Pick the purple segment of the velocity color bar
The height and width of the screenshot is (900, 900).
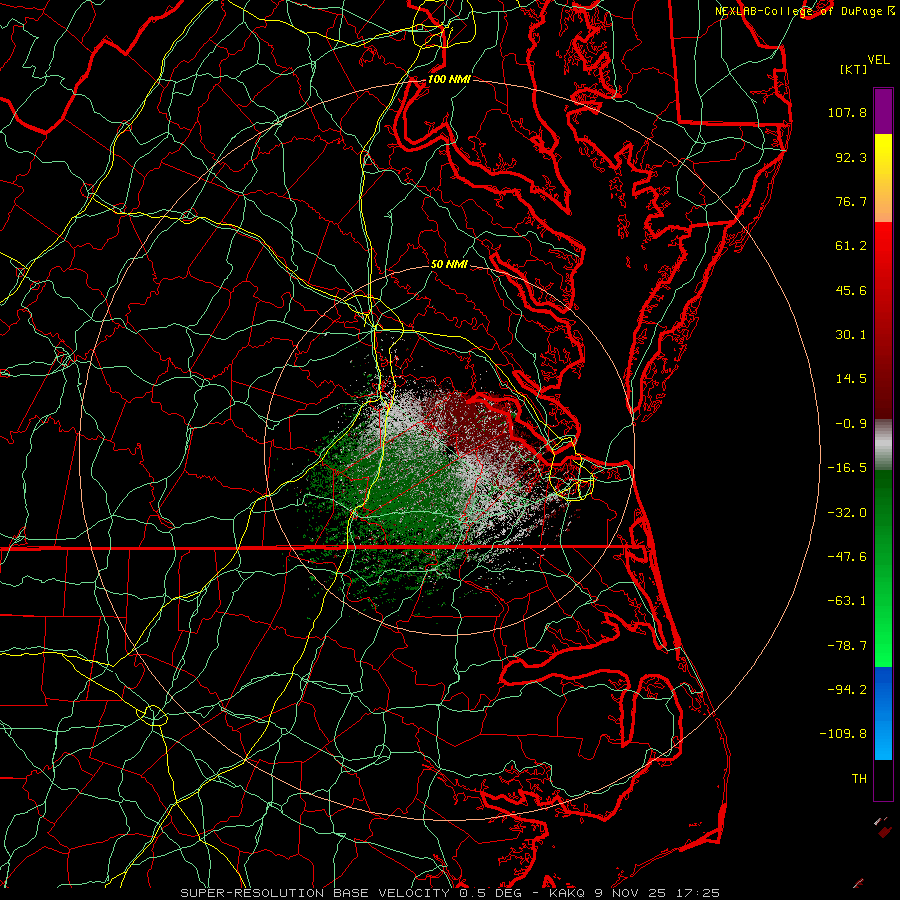pos(883,111)
